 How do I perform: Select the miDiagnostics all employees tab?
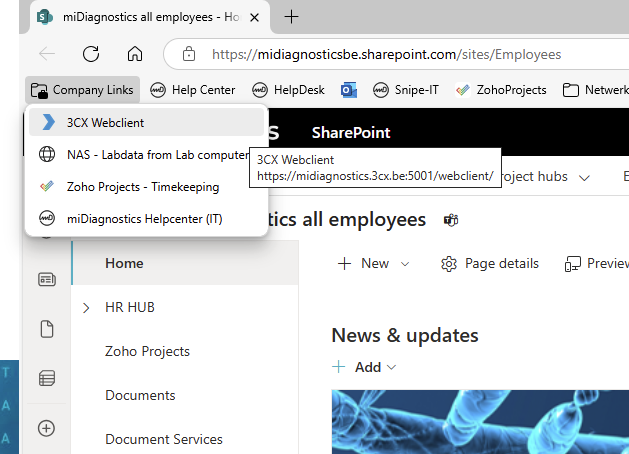150,17
